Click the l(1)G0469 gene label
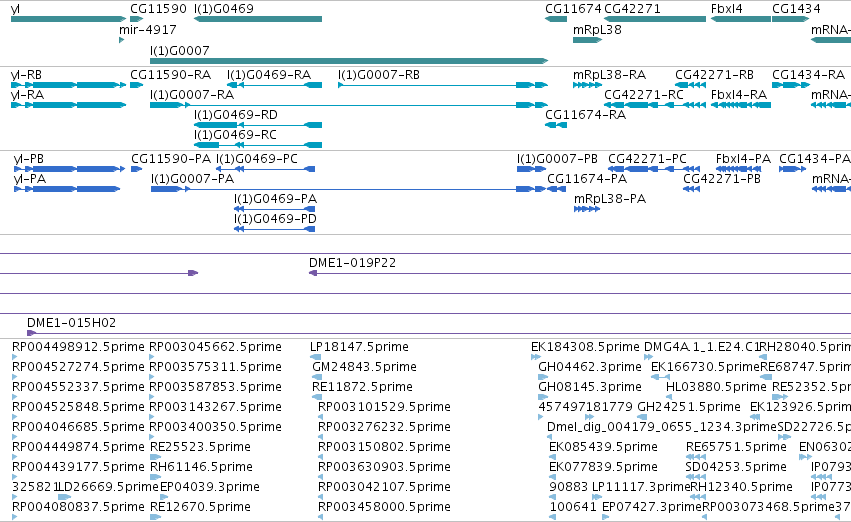Screen dimensions: 851x522 (x=224, y=9)
